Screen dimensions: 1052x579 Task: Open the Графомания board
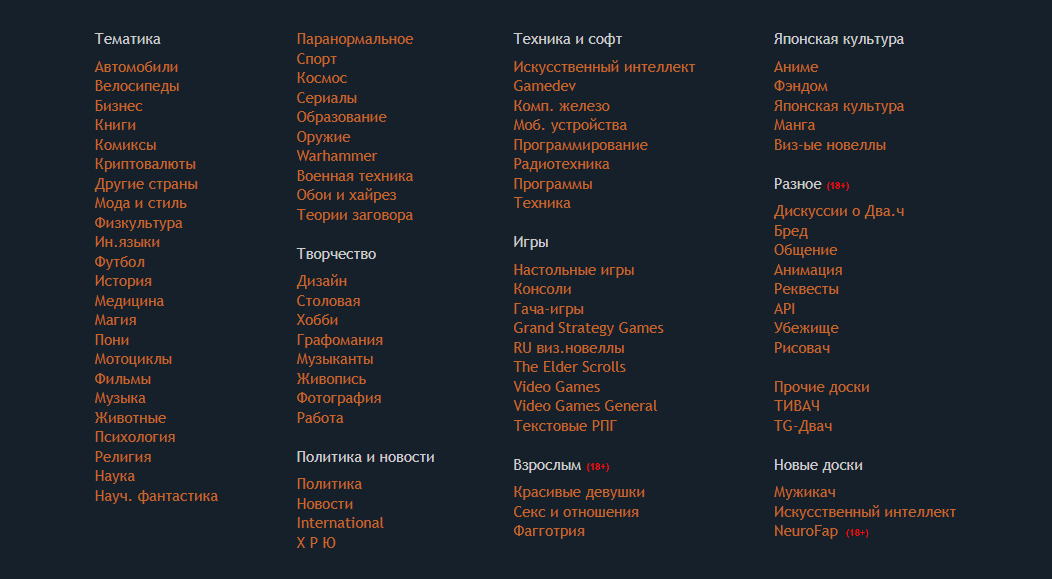339,340
